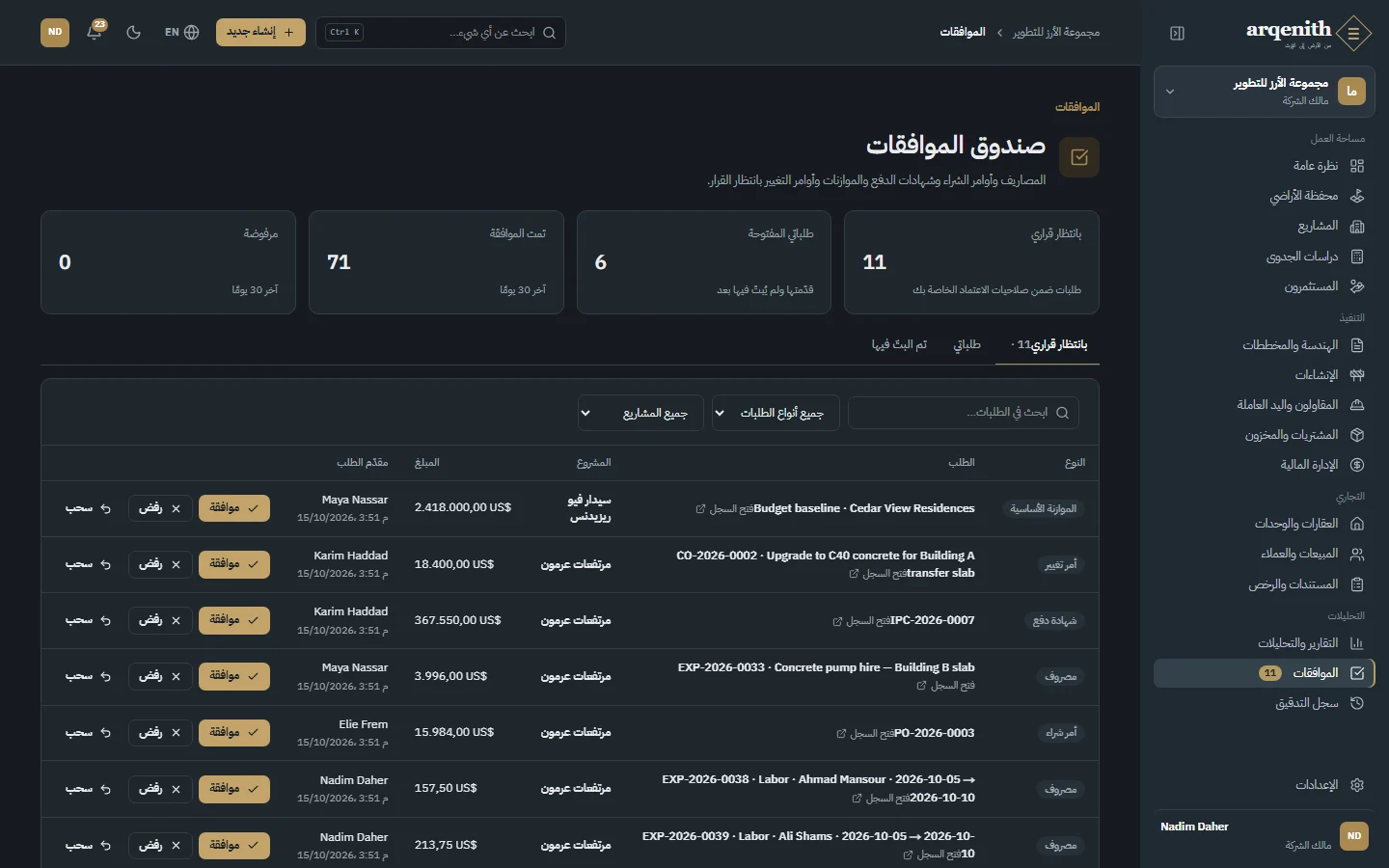
Task: Open جميع أنواع الطلبات dropdown
Action: tap(776, 413)
